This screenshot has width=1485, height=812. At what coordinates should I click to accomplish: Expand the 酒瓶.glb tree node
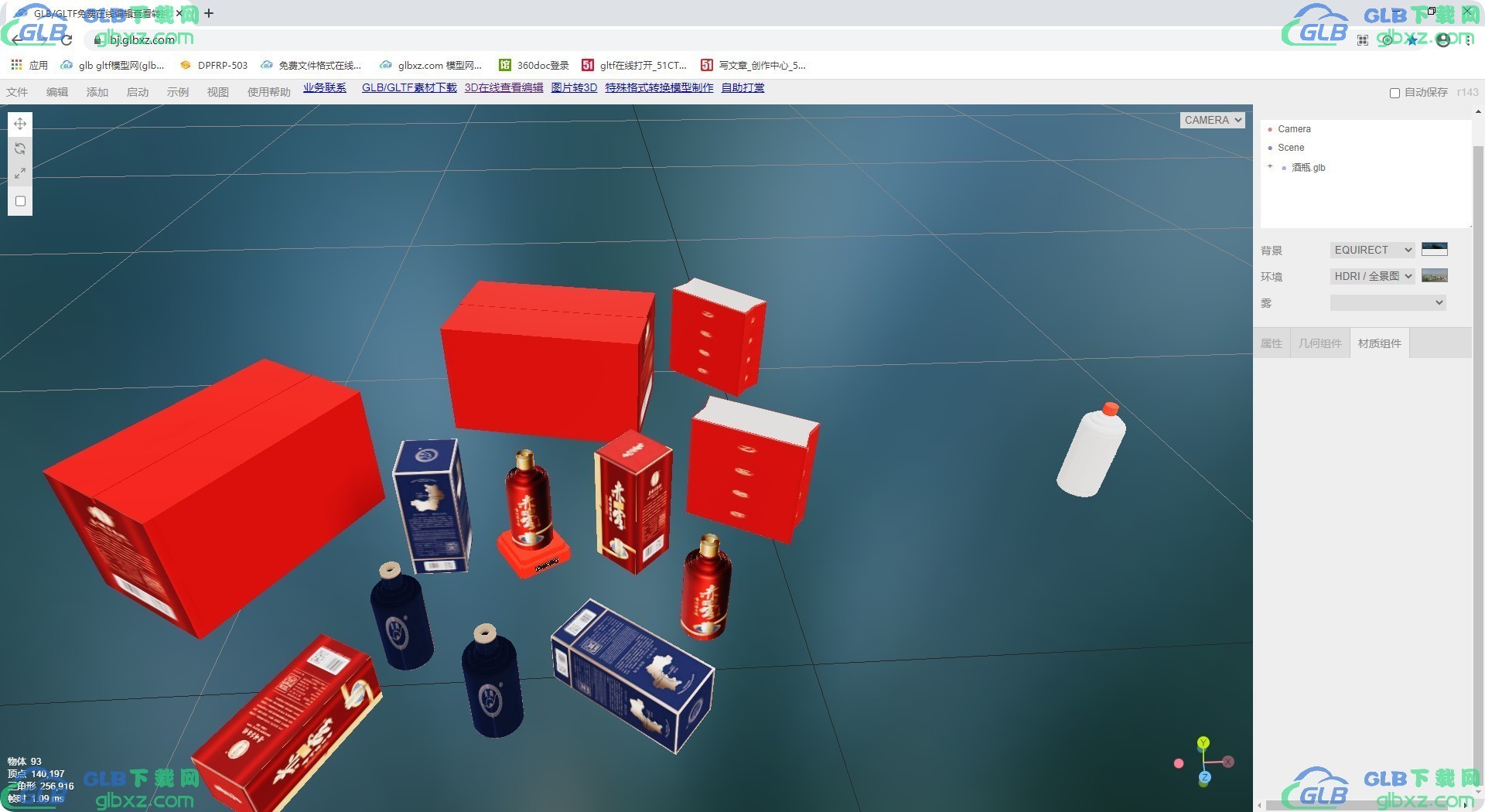pos(1270,166)
